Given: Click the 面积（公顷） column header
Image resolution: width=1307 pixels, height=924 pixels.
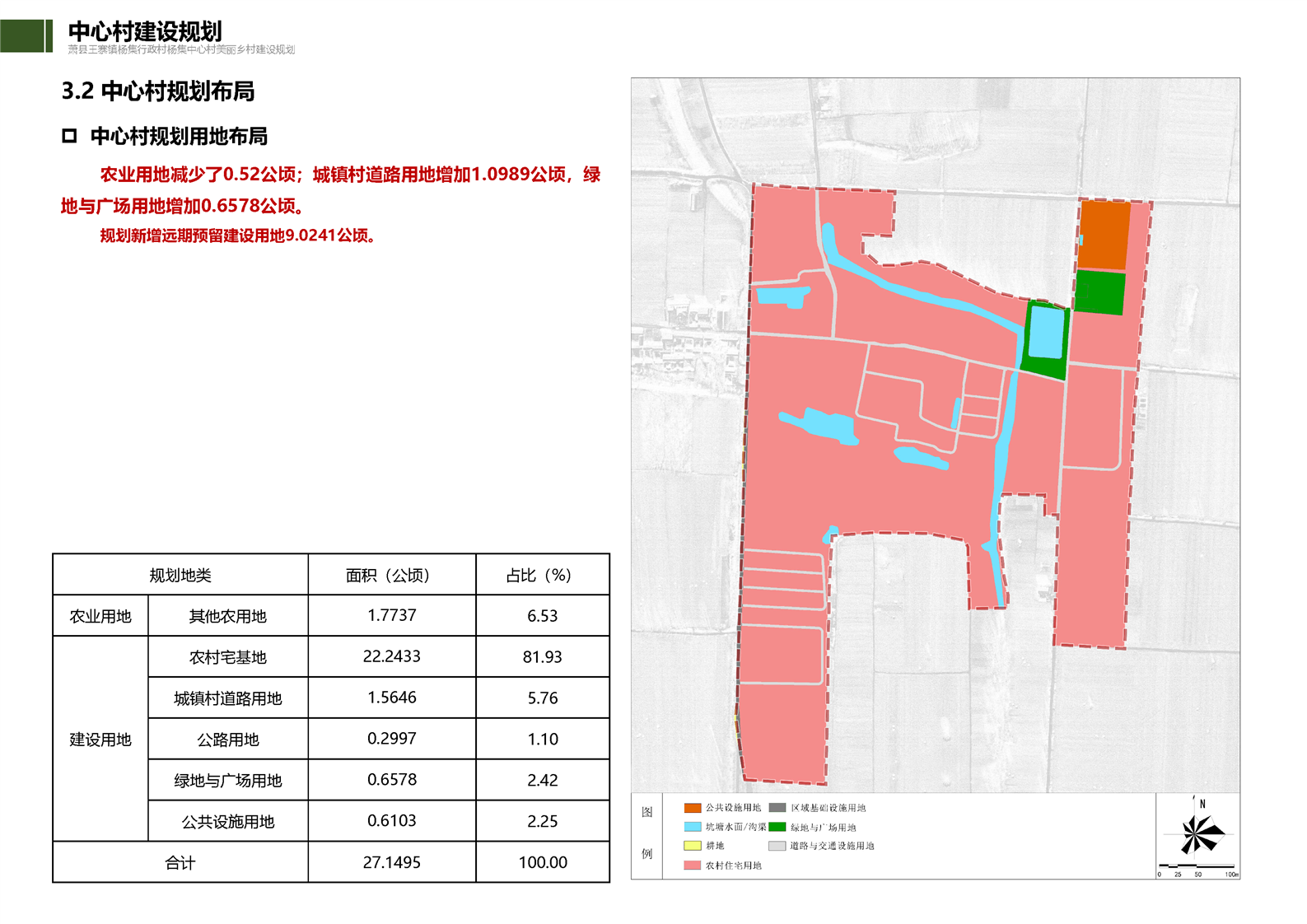Looking at the screenshot, I should 392,575.
